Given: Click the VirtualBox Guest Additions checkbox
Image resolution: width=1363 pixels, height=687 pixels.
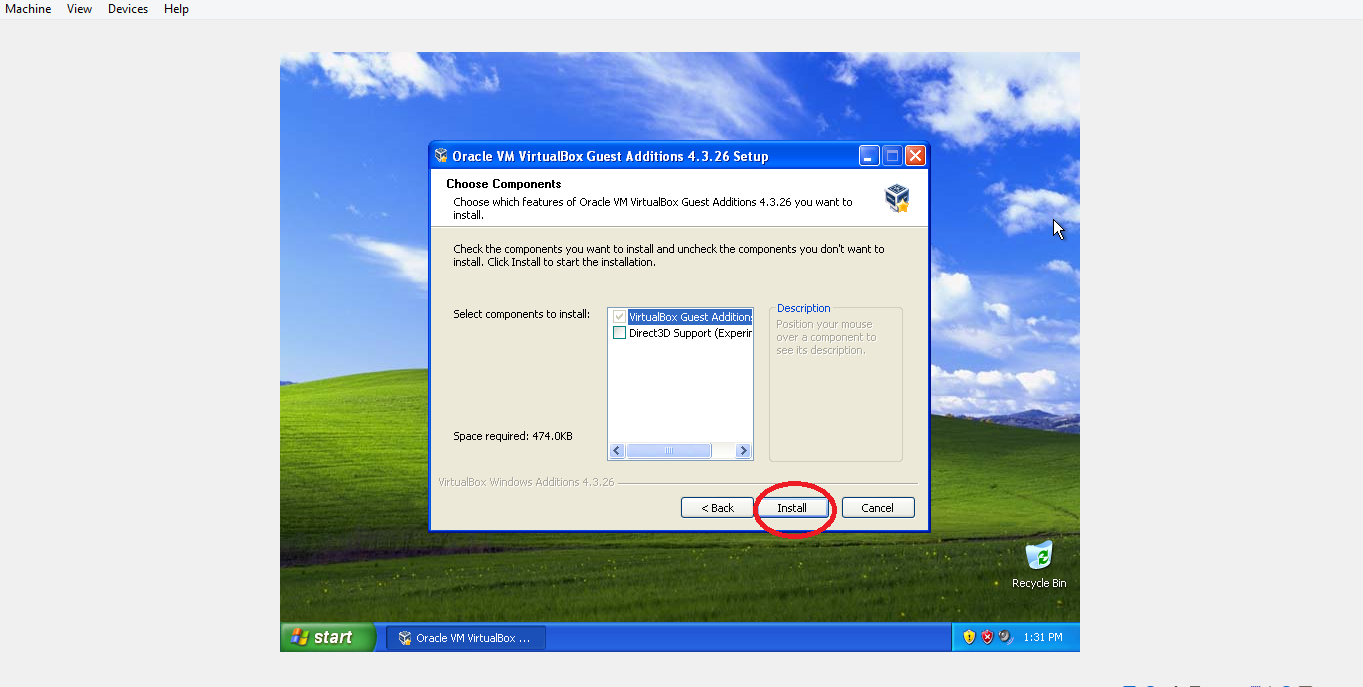Looking at the screenshot, I should click(x=619, y=317).
